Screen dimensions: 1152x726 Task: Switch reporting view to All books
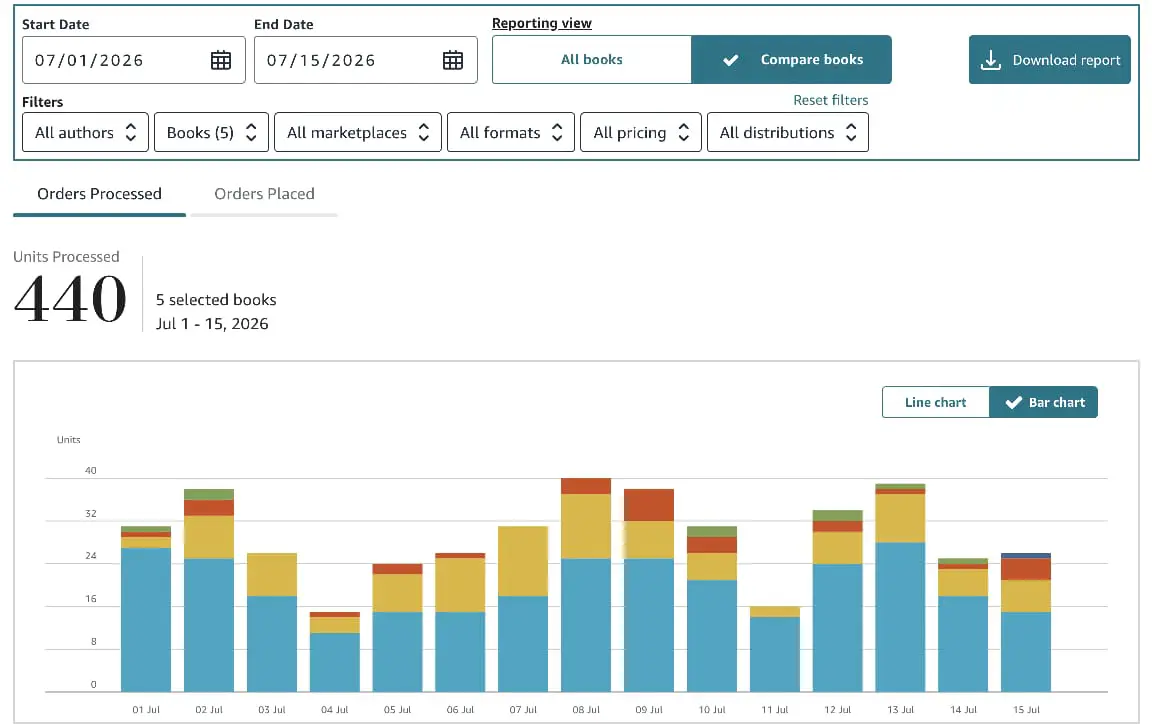coord(591,60)
